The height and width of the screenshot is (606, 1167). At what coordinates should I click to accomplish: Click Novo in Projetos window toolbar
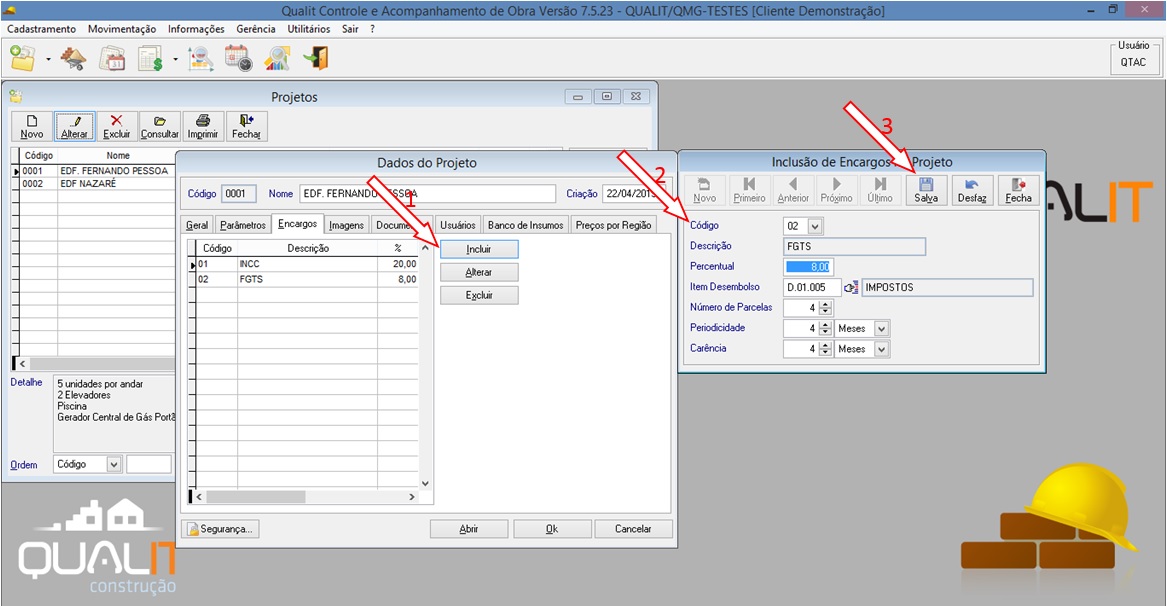[x=31, y=127]
